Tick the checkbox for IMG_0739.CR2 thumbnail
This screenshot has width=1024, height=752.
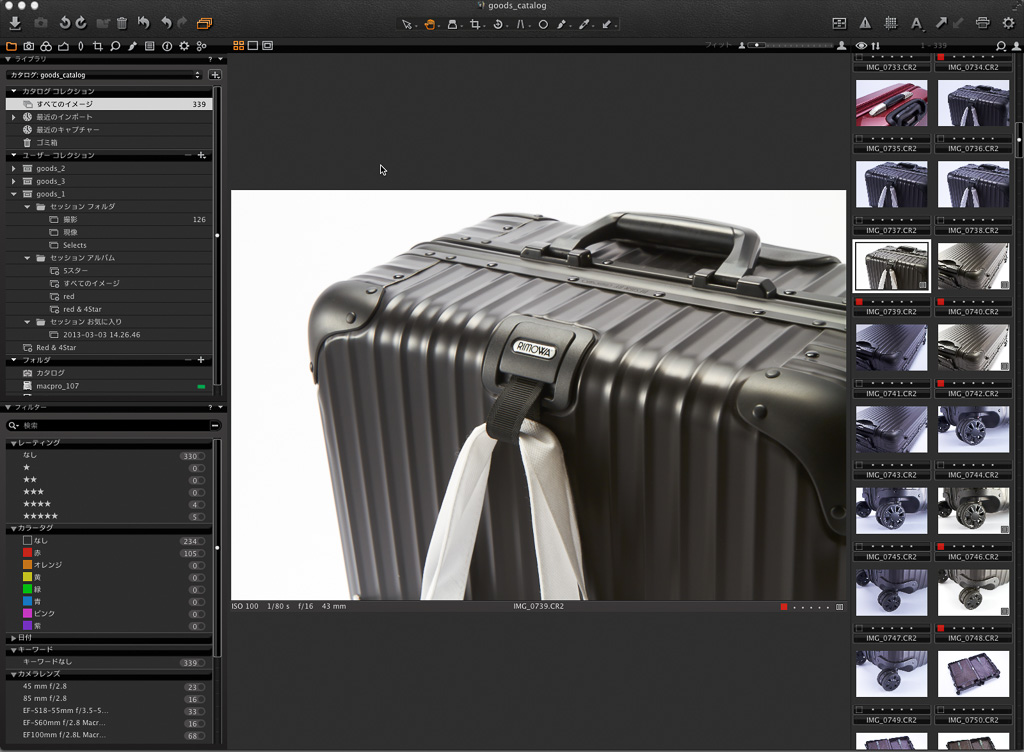tap(859, 301)
